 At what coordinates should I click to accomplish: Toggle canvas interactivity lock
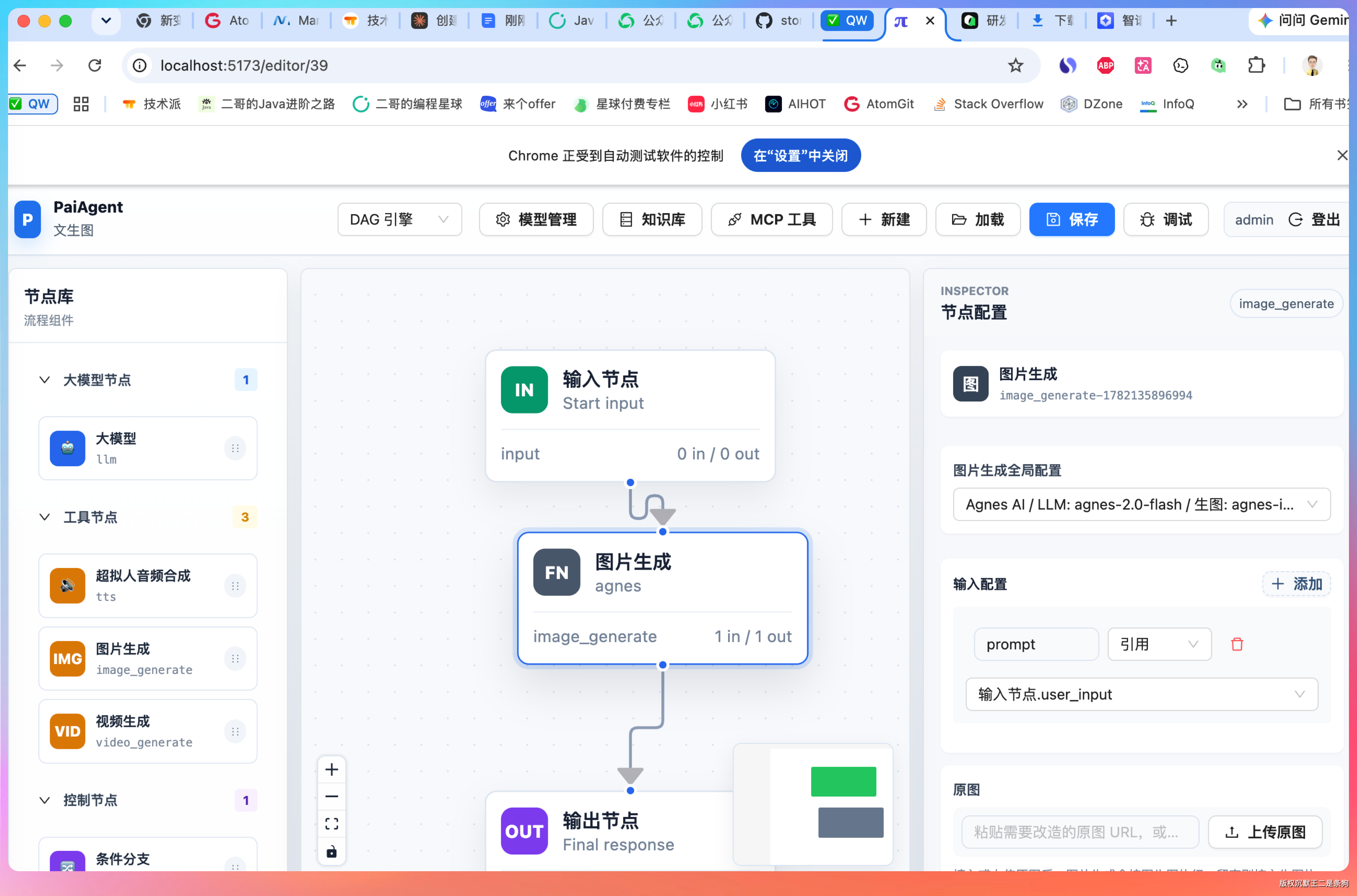(332, 851)
